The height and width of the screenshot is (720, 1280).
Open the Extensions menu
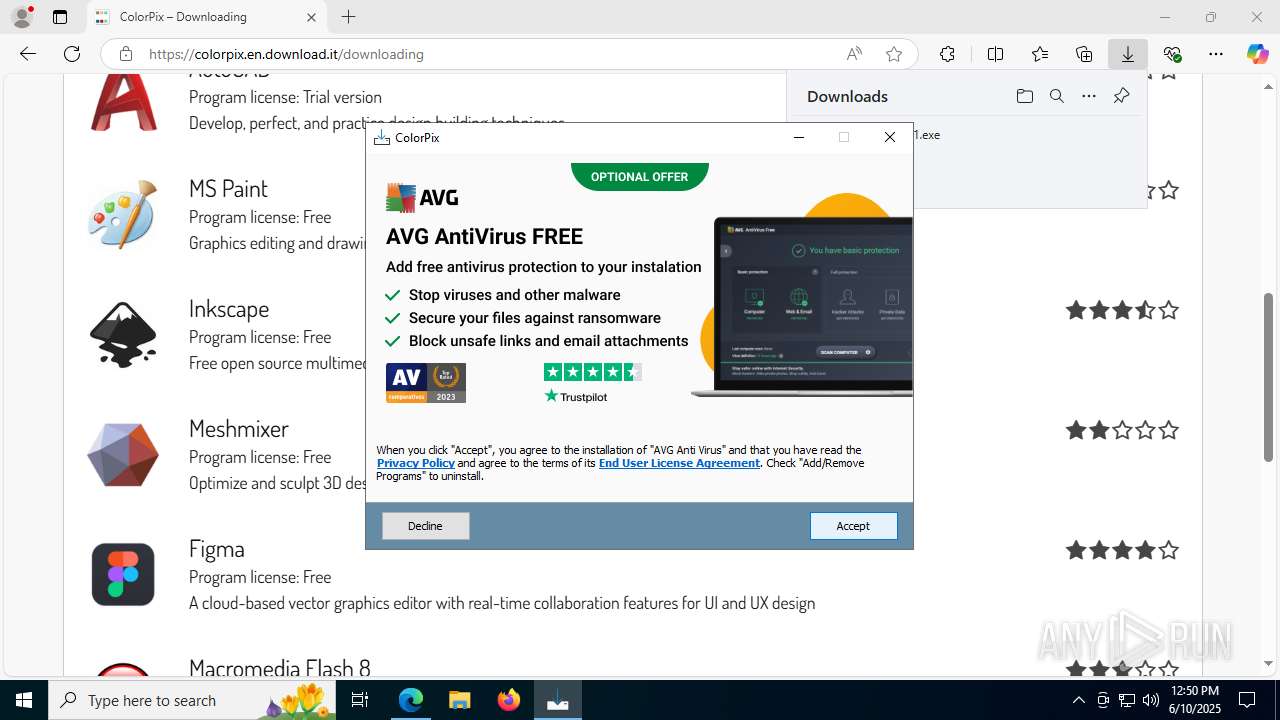coord(947,54)
